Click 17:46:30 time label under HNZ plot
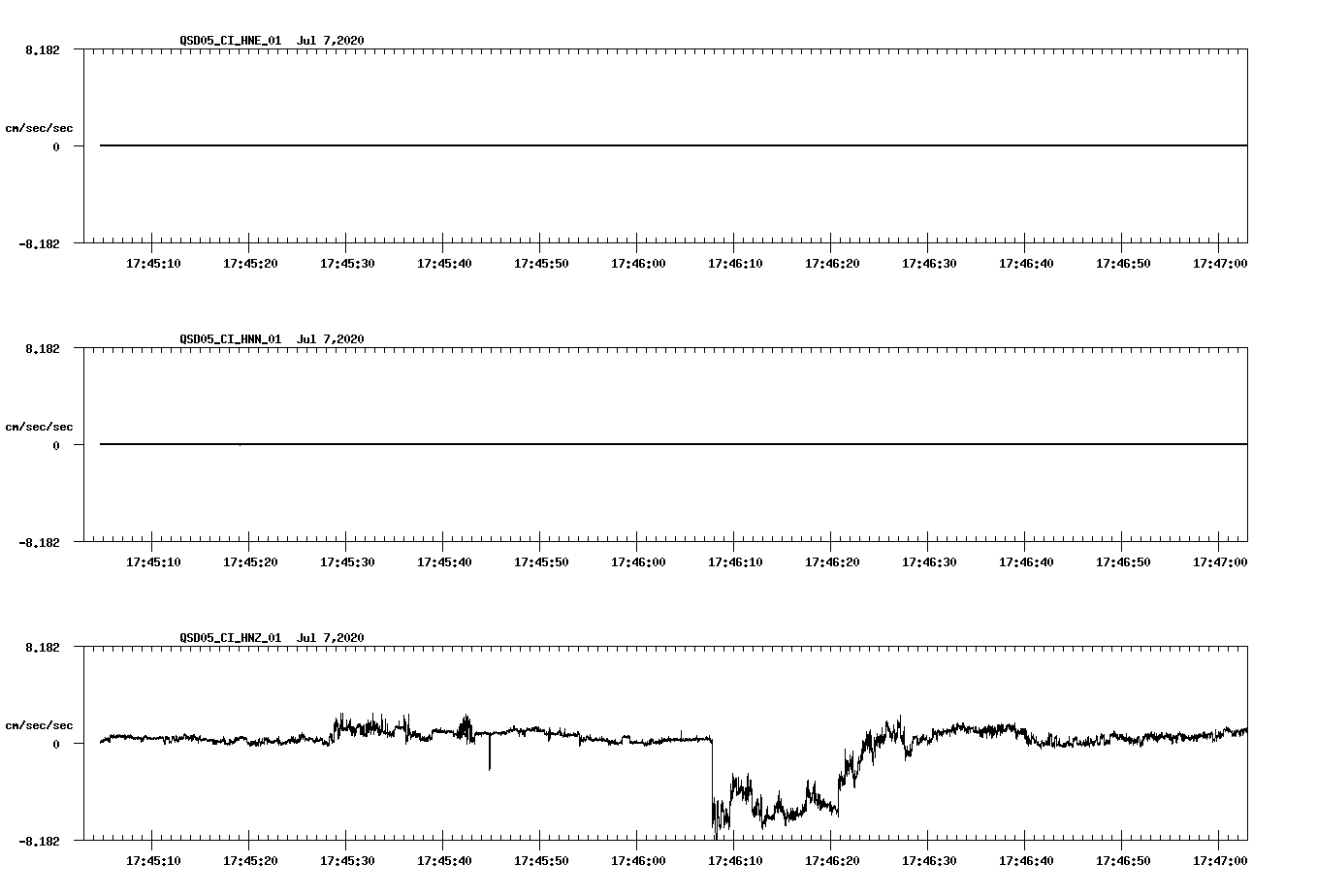The height and width of the screenshot is (896, 1317). tap(929, 861)
